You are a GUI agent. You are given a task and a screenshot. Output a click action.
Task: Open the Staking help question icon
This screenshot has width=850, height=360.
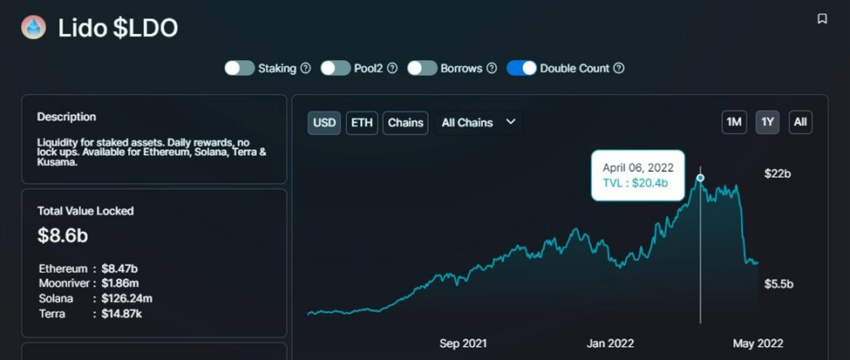306,68
